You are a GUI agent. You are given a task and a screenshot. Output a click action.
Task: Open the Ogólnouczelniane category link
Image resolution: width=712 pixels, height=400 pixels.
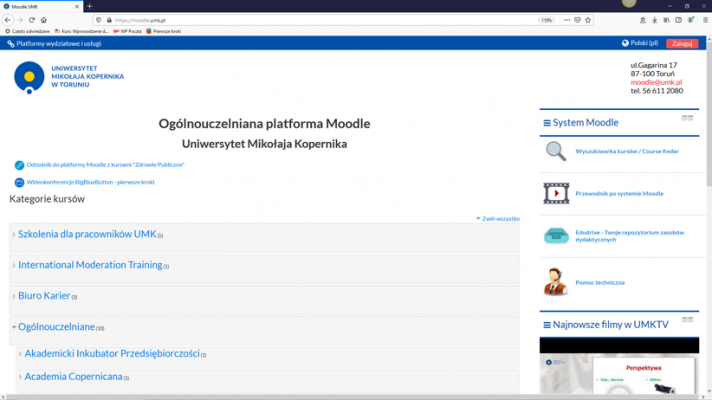coord(56,327)
